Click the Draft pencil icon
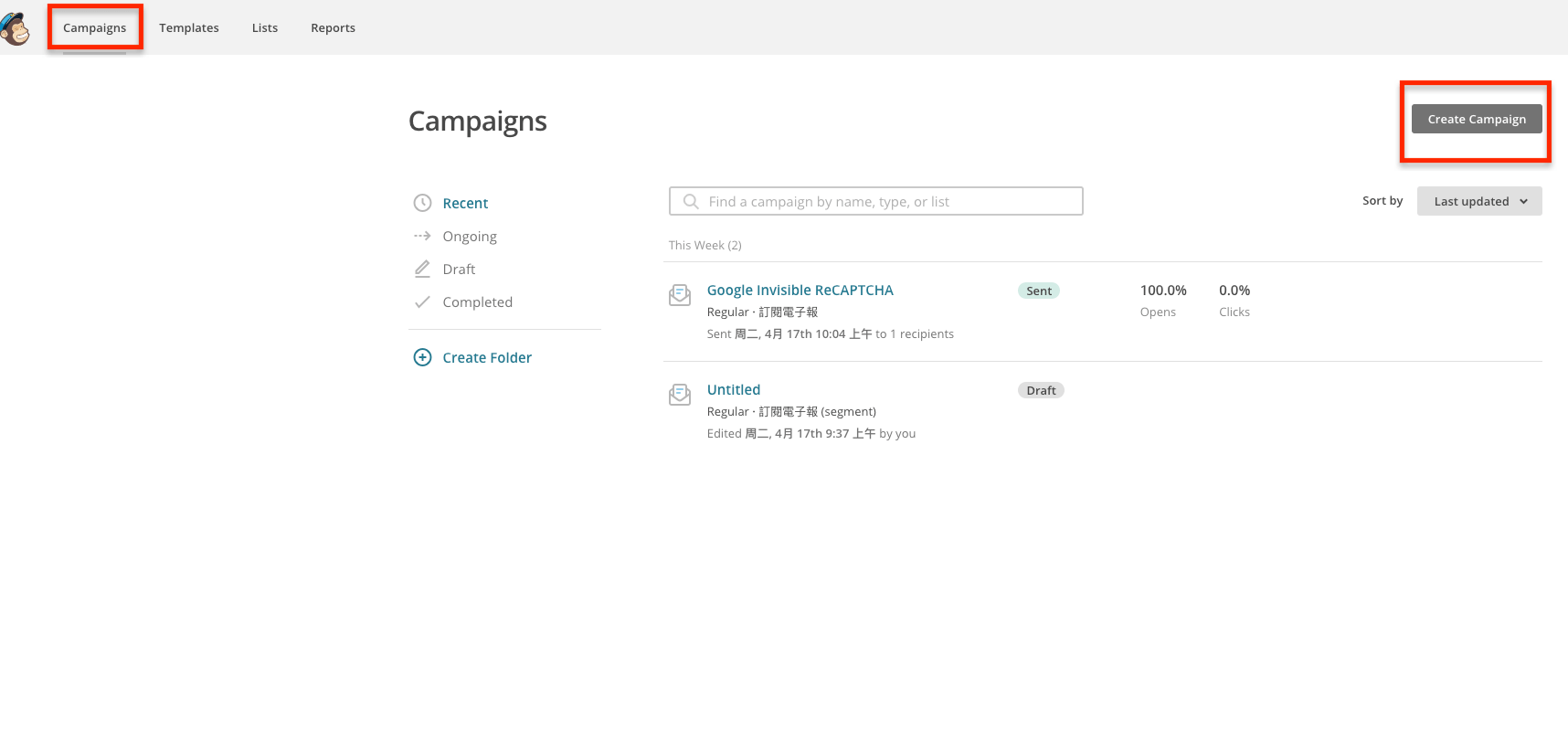1568x751 pixels. pos(422,269)
